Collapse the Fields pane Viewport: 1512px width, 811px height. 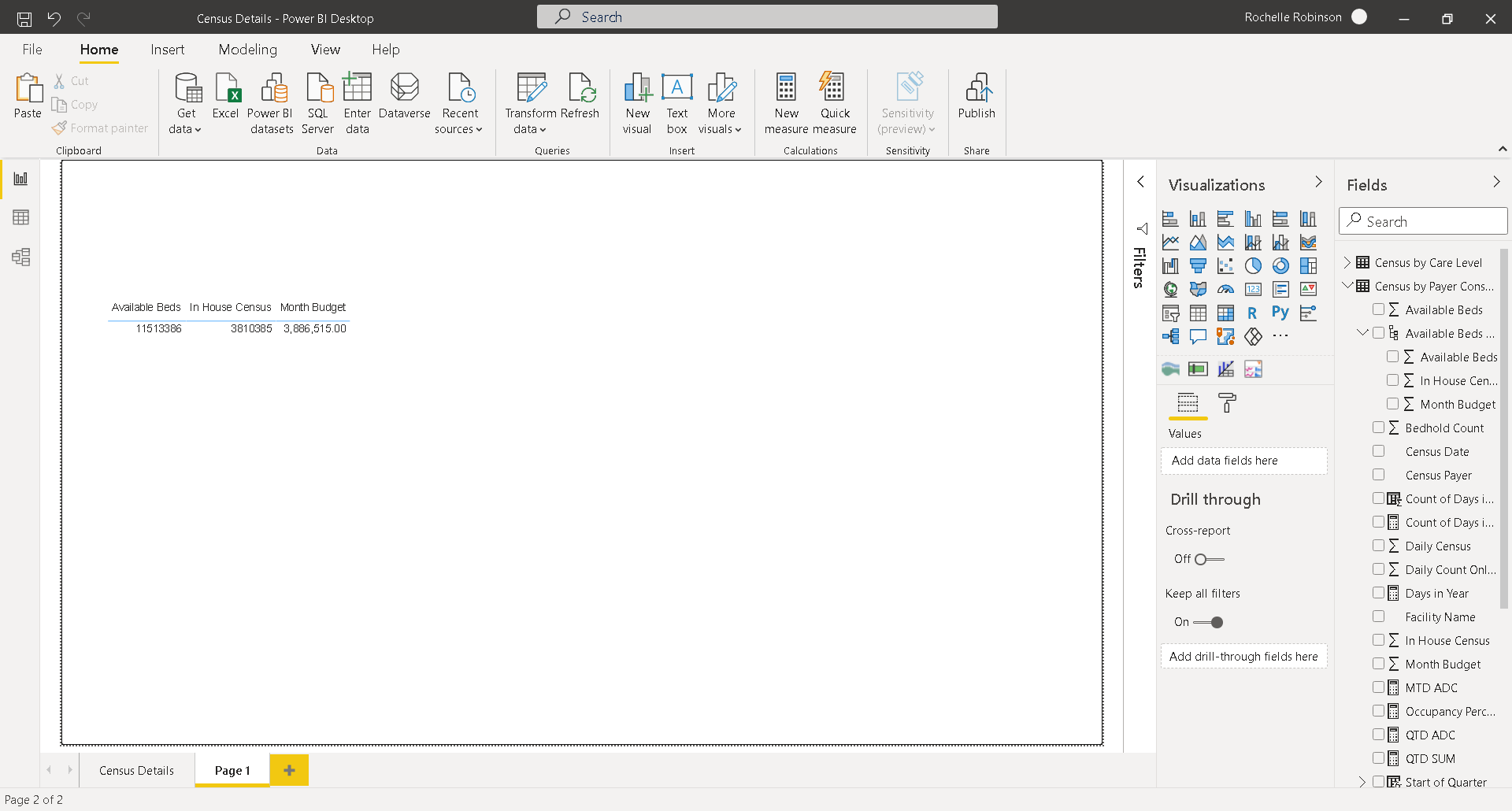point(1496,182)
